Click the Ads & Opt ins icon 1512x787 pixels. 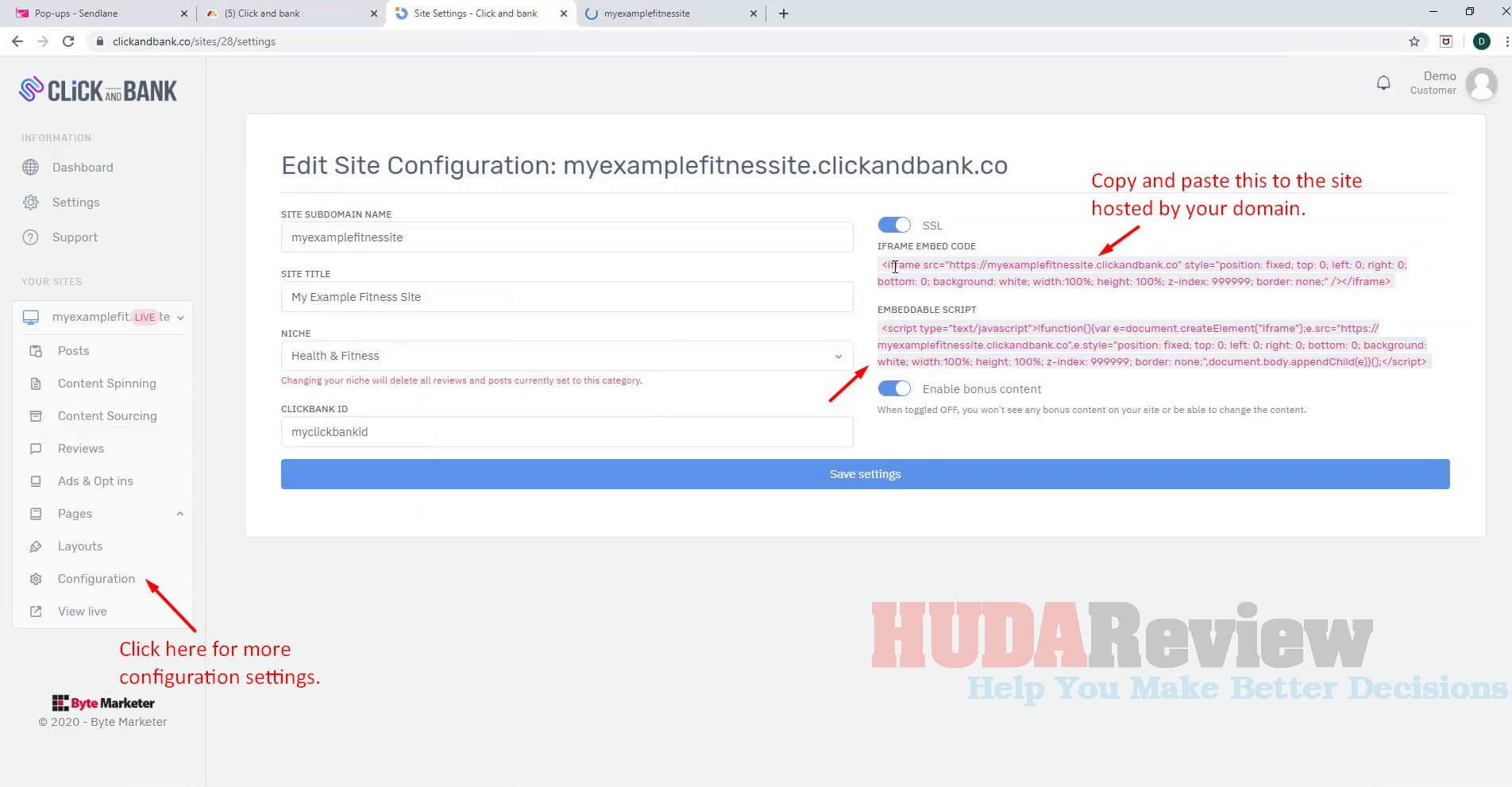[36, 481]
